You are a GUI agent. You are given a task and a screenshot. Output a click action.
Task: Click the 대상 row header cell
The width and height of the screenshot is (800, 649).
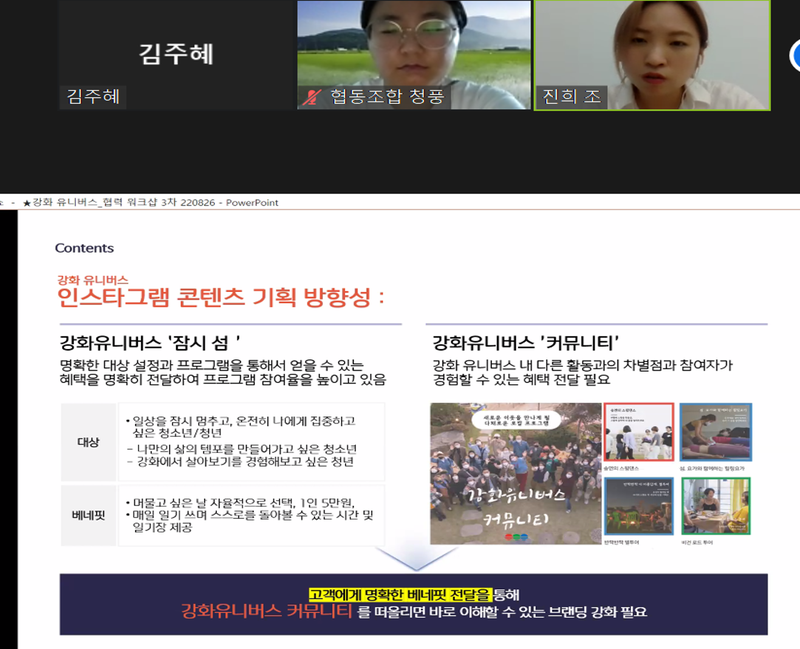coord(87,441)
